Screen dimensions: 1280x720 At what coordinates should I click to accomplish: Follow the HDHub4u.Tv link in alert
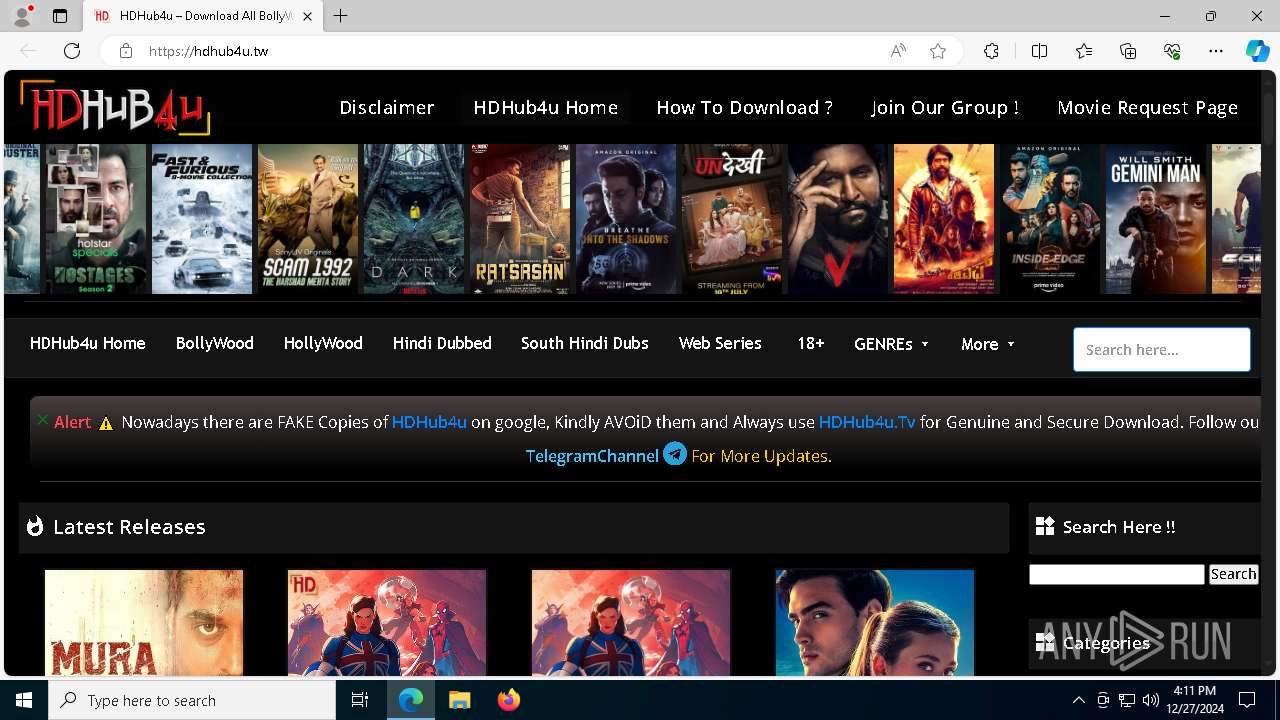pos(867,422)
